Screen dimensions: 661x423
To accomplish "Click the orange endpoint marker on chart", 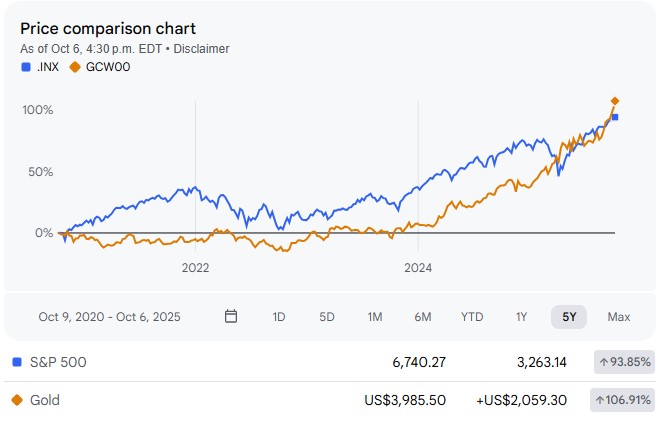I will click(x=615, y=101).
